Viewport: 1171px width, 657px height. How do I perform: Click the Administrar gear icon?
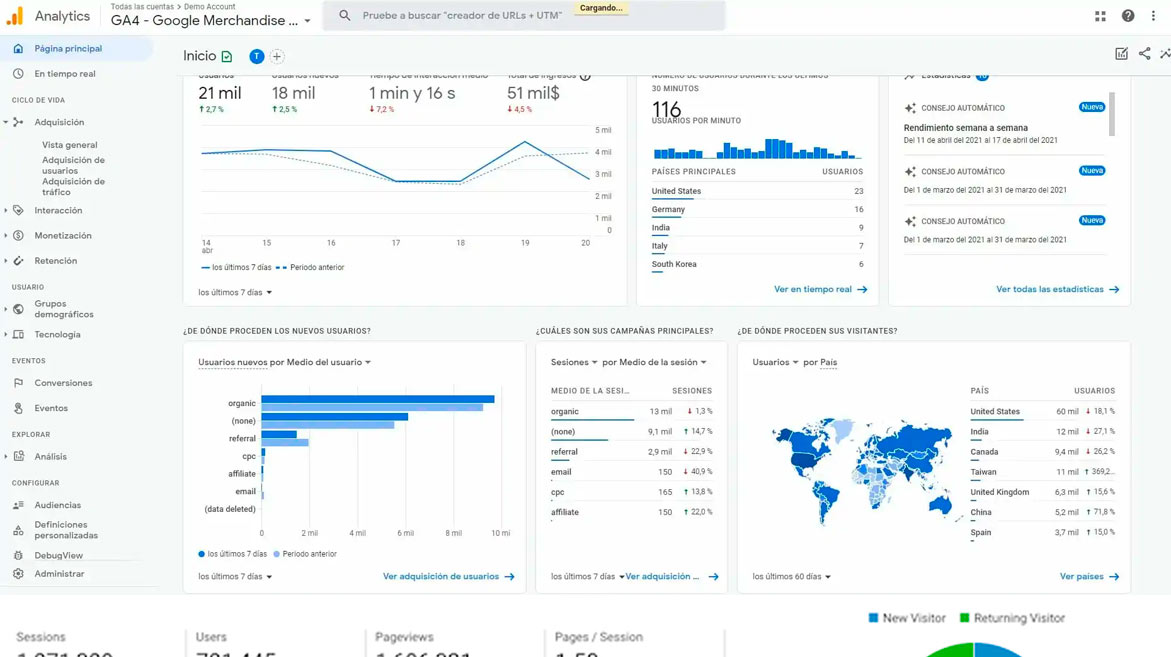pos(18,573)
